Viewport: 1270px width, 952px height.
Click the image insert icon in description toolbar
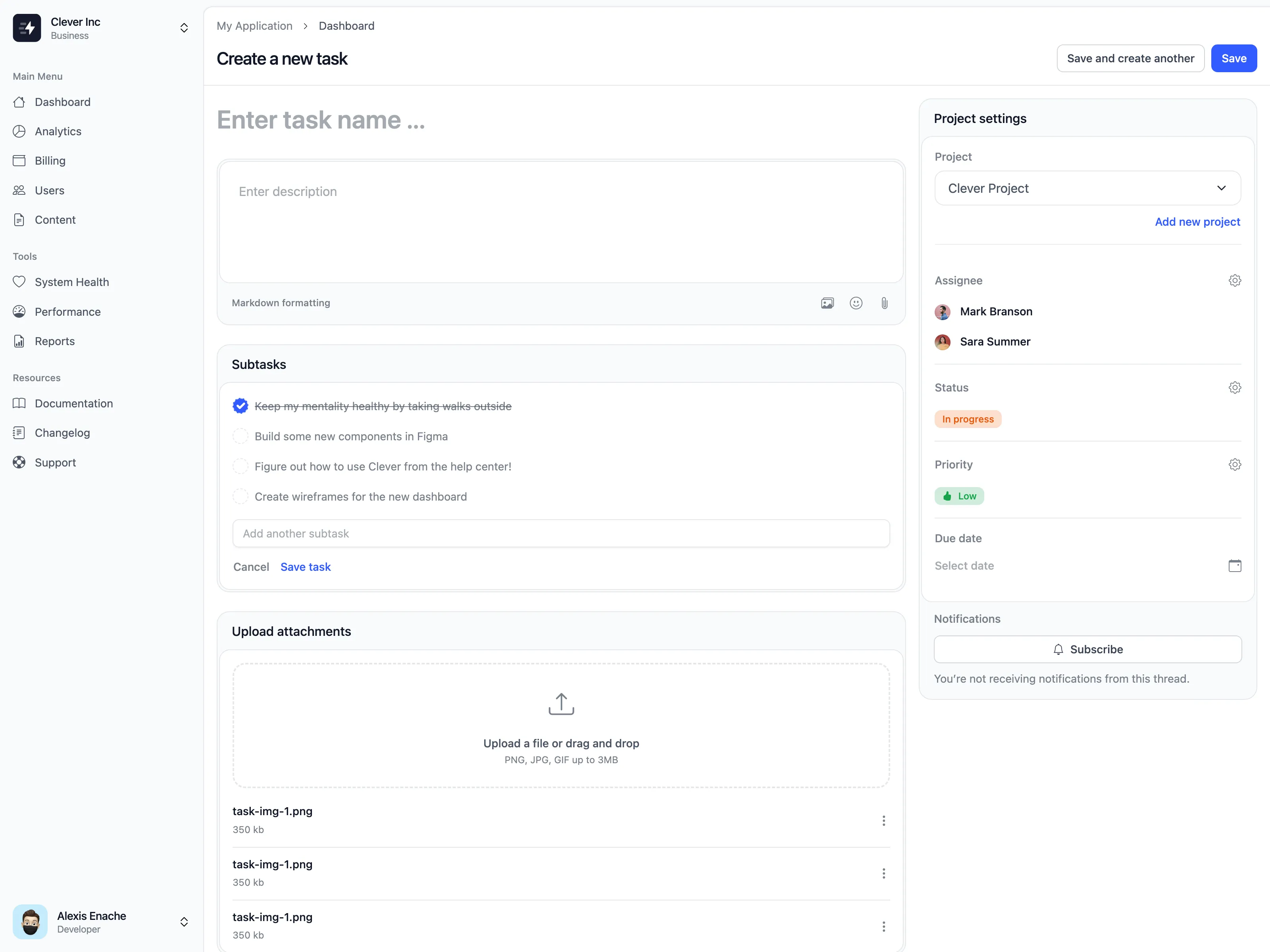827,303
